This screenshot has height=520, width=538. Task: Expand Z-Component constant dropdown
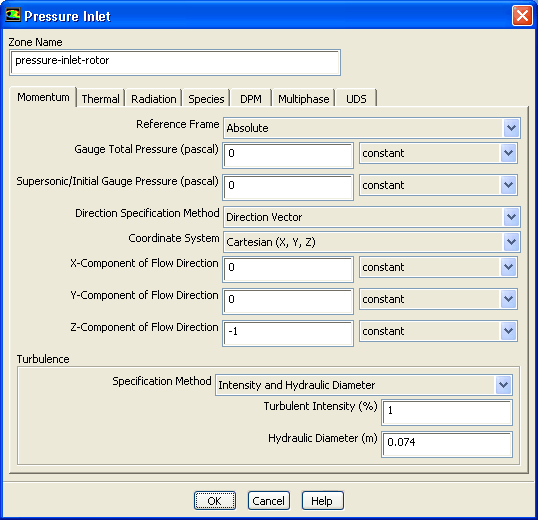508,331
